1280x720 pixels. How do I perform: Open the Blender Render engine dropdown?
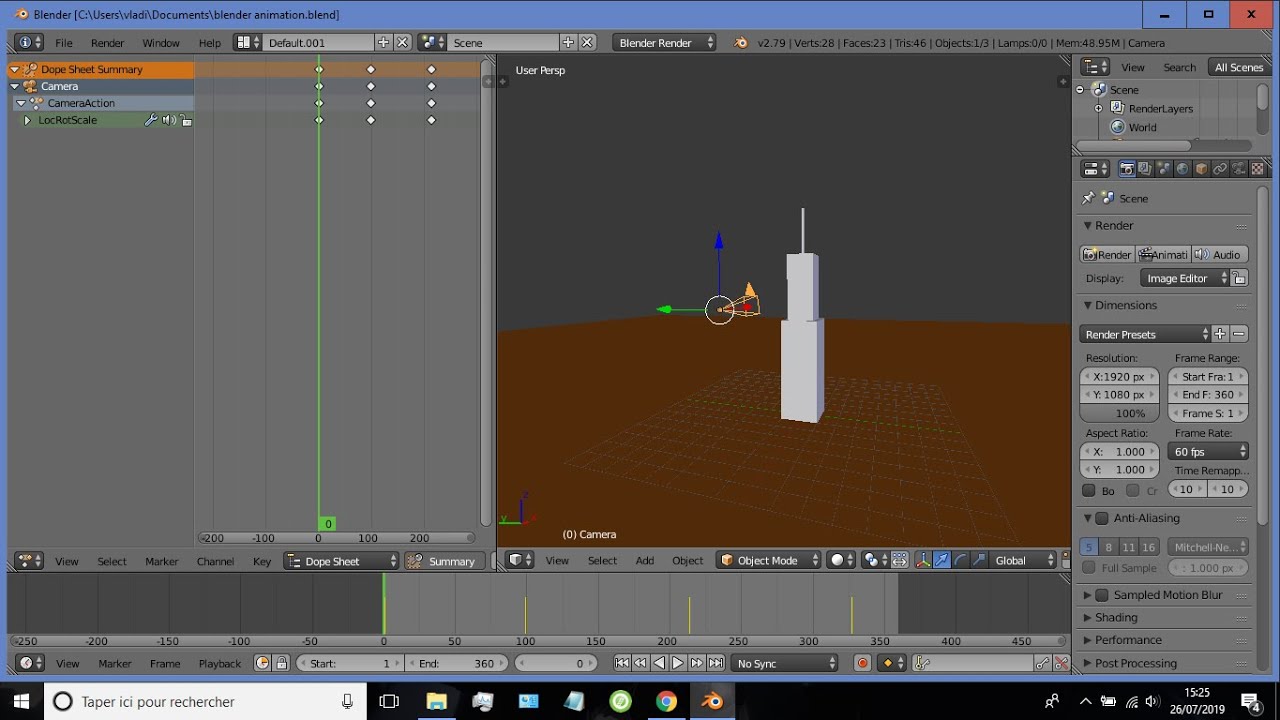pos(664,43)
